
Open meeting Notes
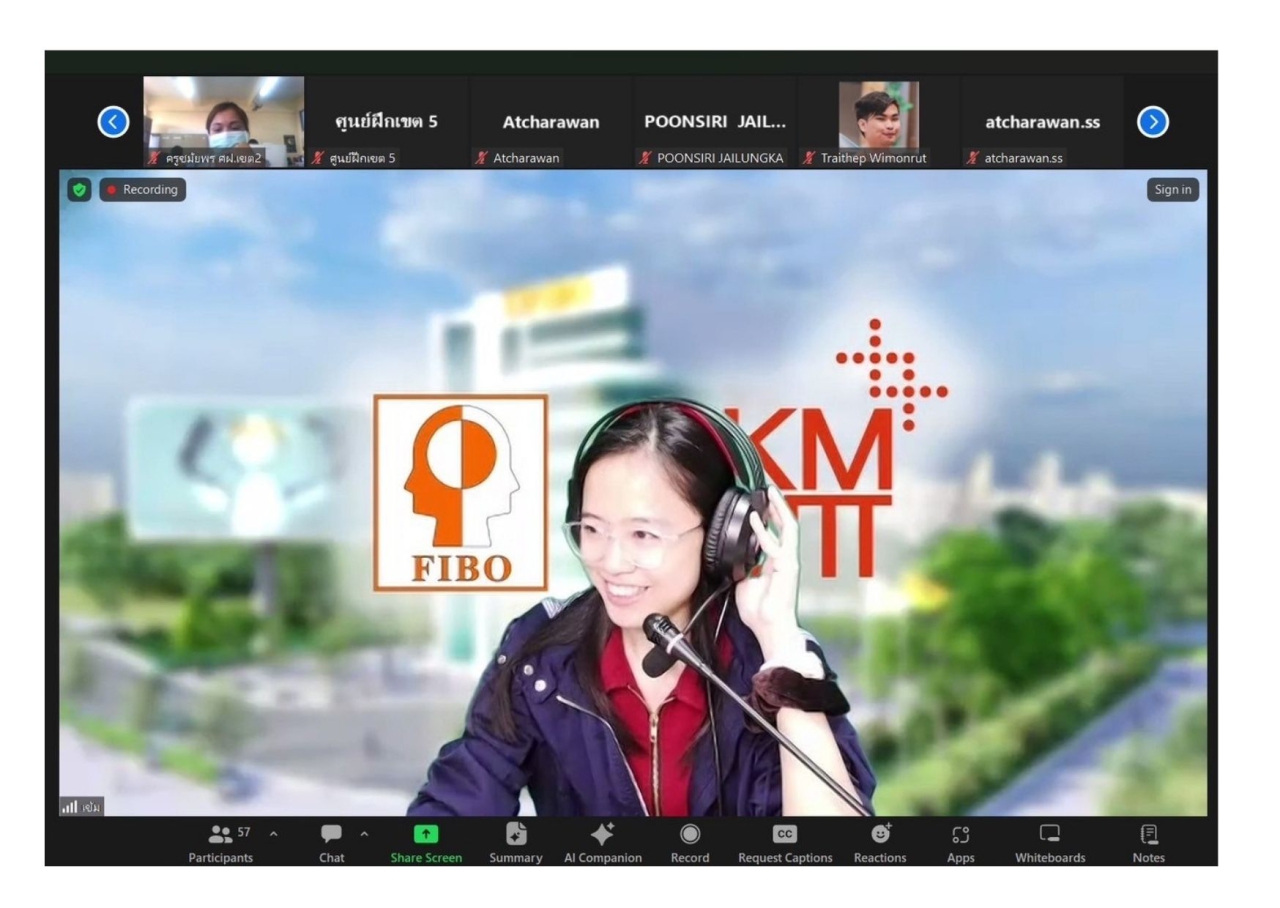click(x=1149, y=844)
